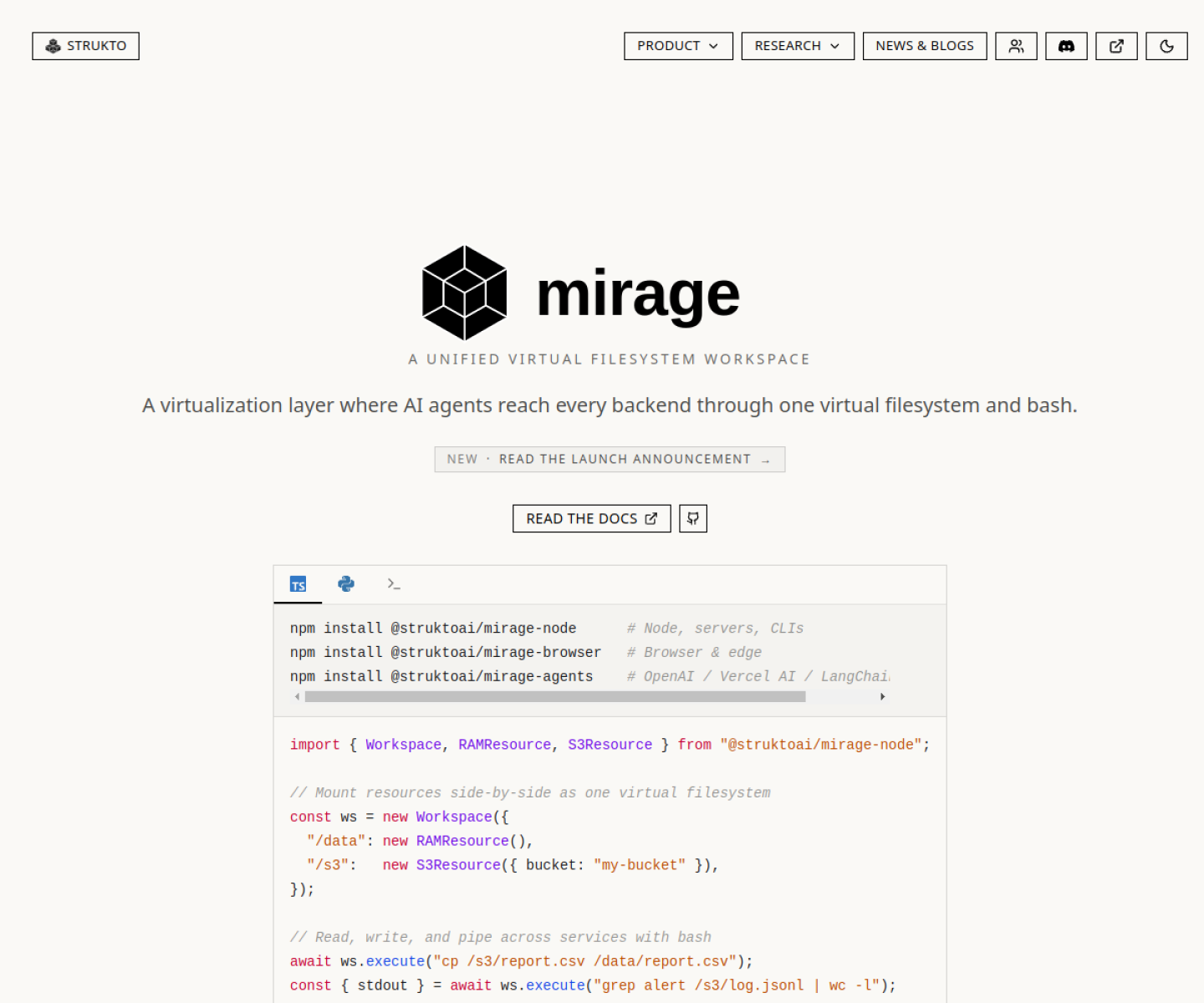Click the '// Read, write, and pipe' comment line
Image resolution: width=1204 pixels, height=1003 pixels.
(x=501, y=937)
